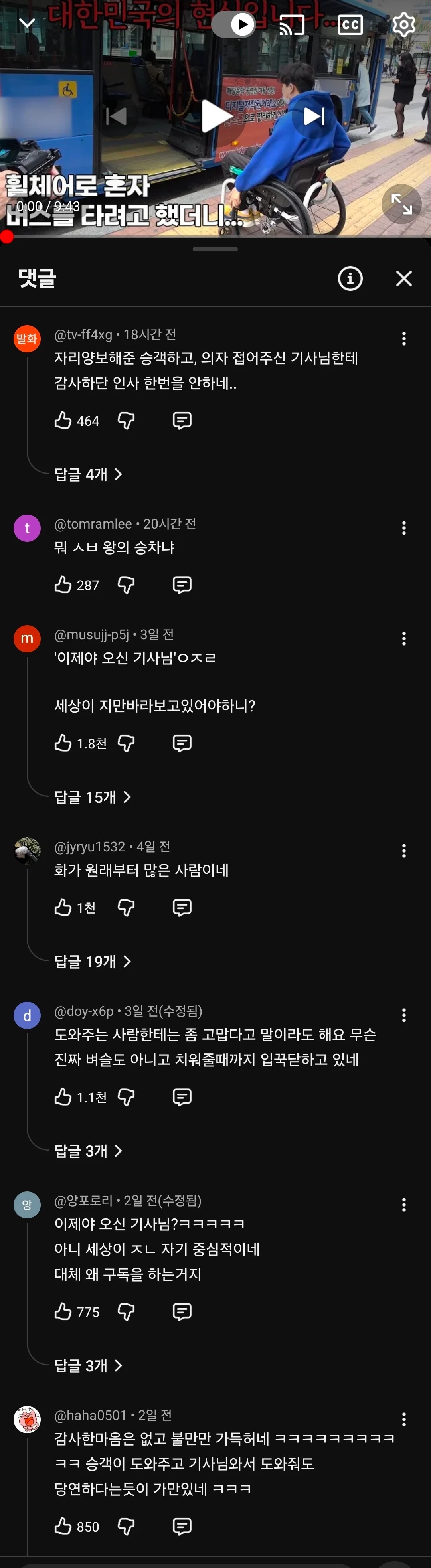Open the @앙포로리 channel username link

click(83, 1201)
